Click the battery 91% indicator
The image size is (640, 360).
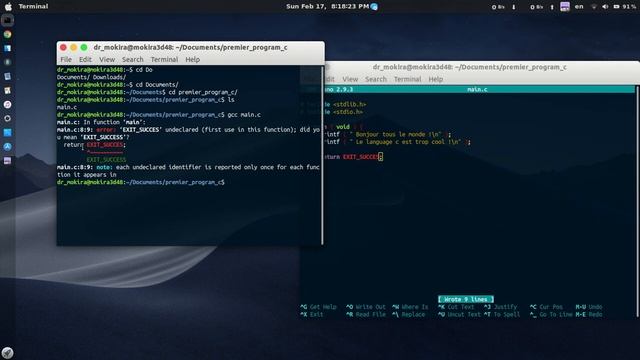[x=624, y=7]
